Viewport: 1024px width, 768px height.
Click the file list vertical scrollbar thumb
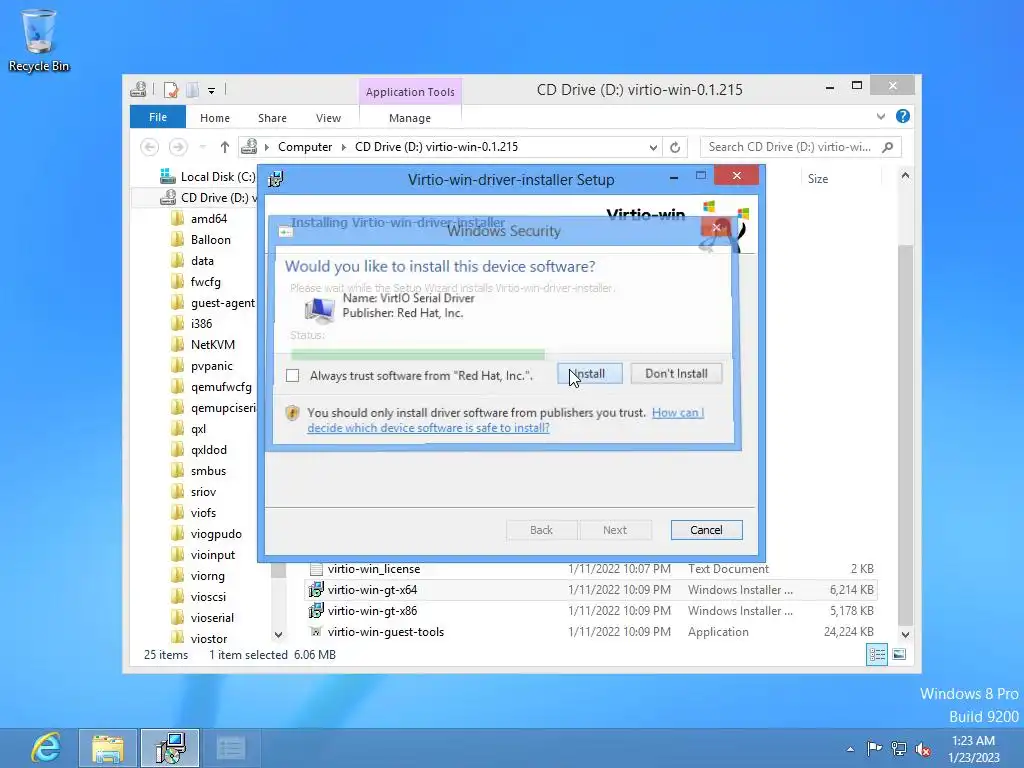tap(905, 434)
